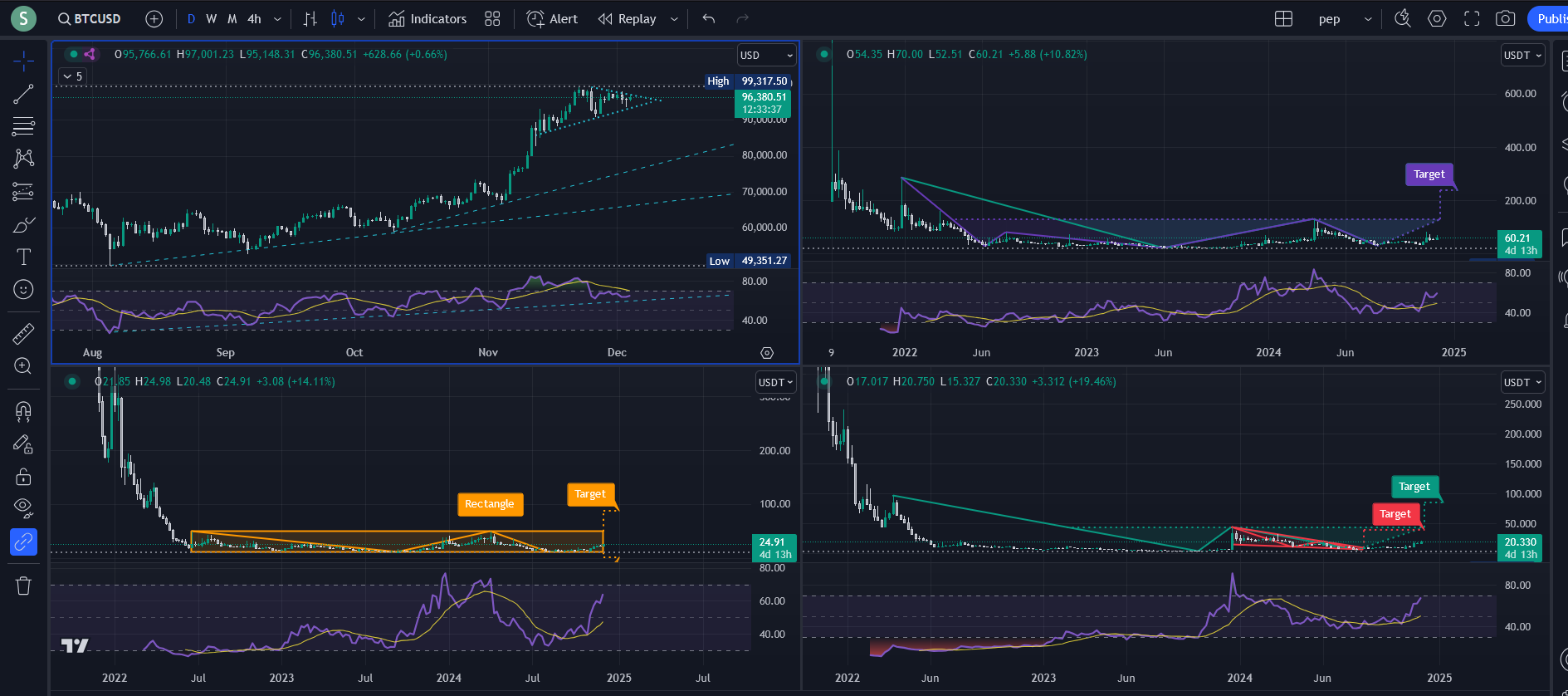The width and height of the screenshot is (1568, 696).
Task: Expand the chart style dropdown arrow
Action: [x=361, y=18]
